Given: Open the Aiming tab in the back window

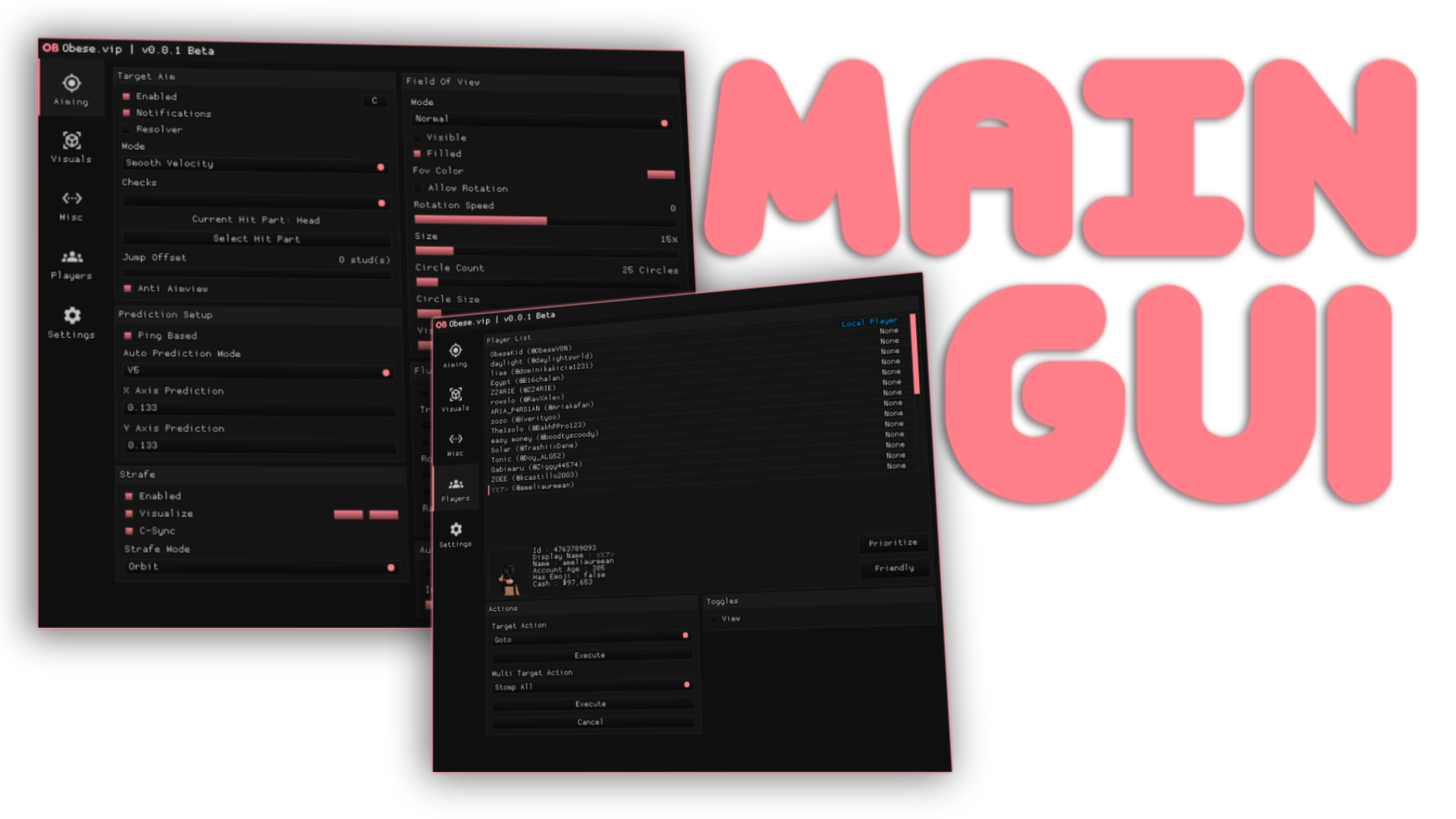Looking at the screenshot, I should (x=71, y=89).
